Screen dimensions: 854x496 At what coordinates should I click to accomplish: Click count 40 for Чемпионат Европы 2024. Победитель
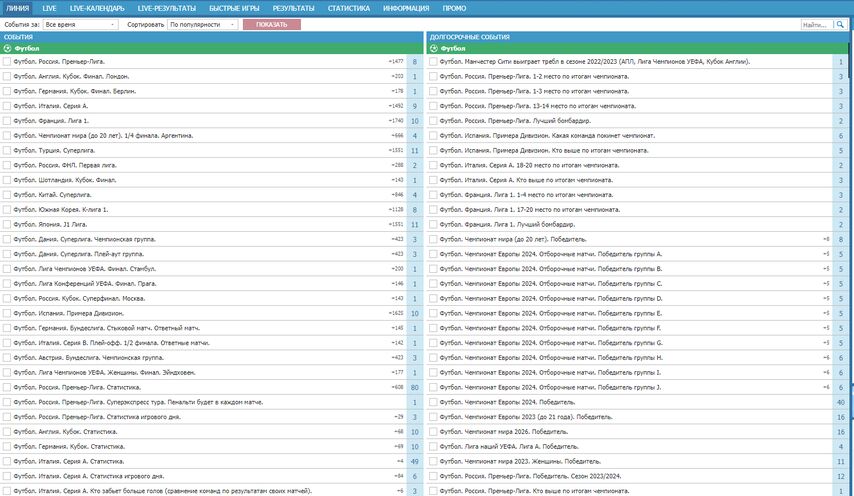click(840, 402)
